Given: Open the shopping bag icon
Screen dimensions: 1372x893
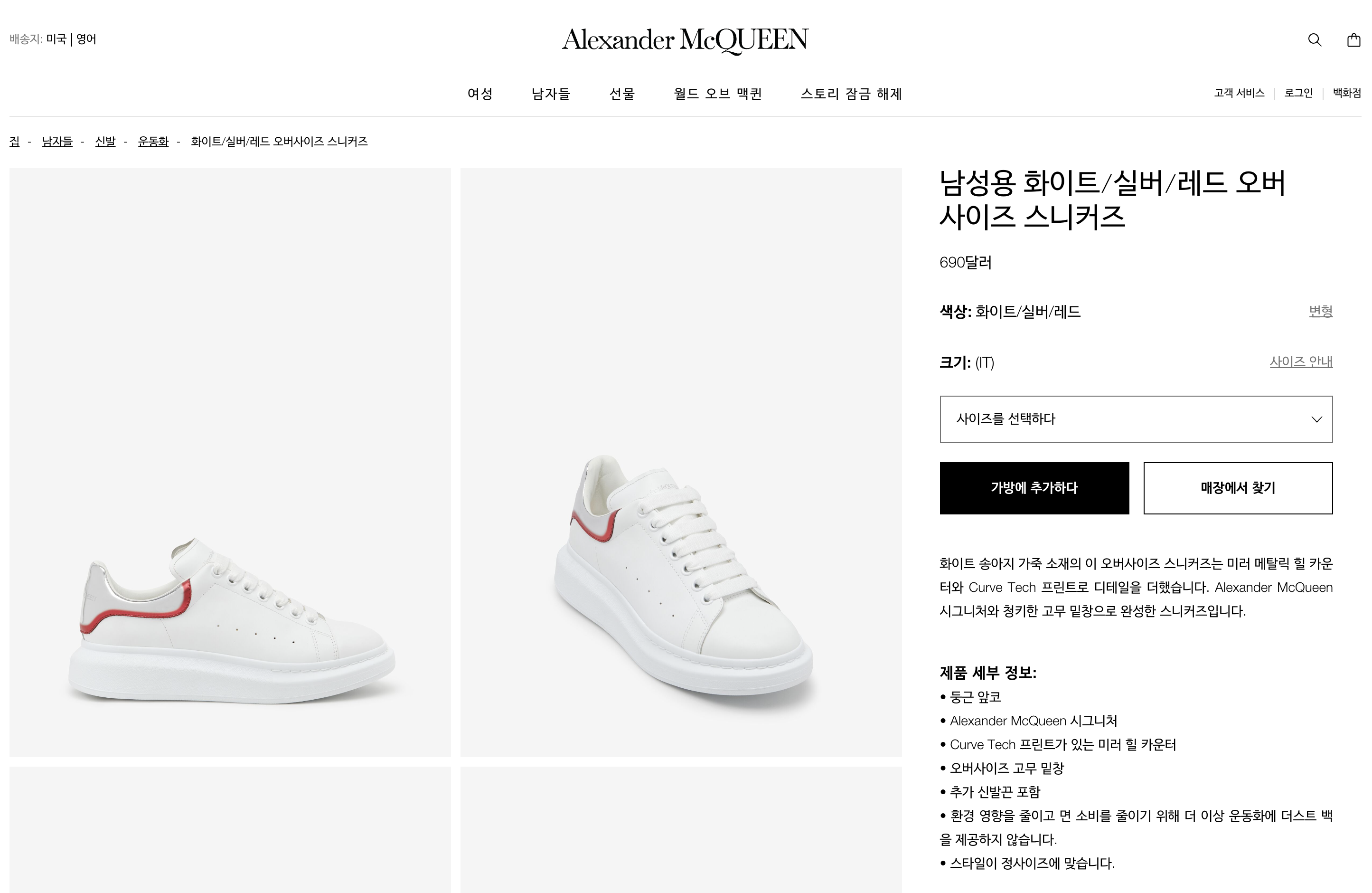Looking at the screenshot, I should click(1353, 40).
